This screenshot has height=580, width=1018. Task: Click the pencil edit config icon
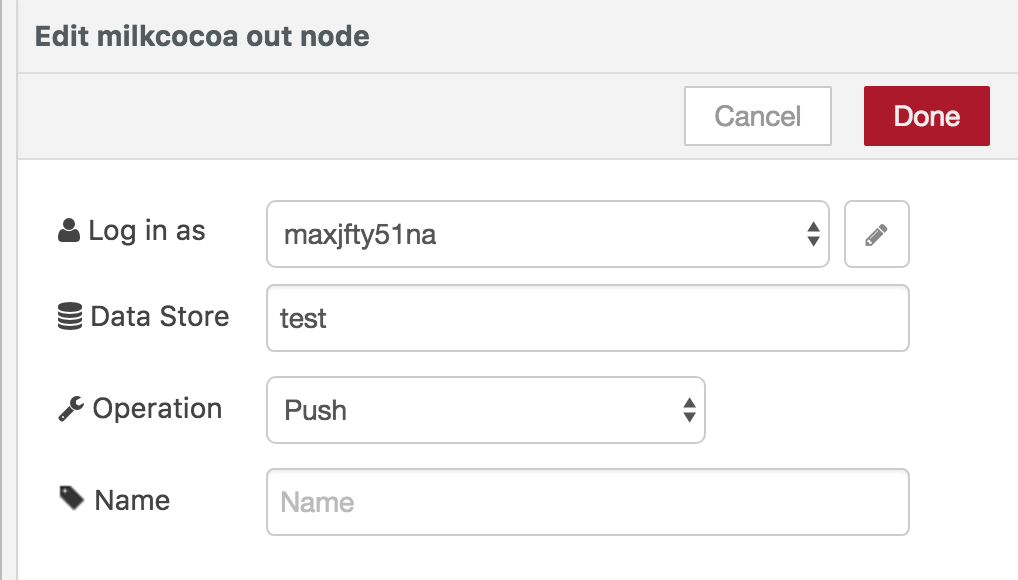(x=877, y=235)
